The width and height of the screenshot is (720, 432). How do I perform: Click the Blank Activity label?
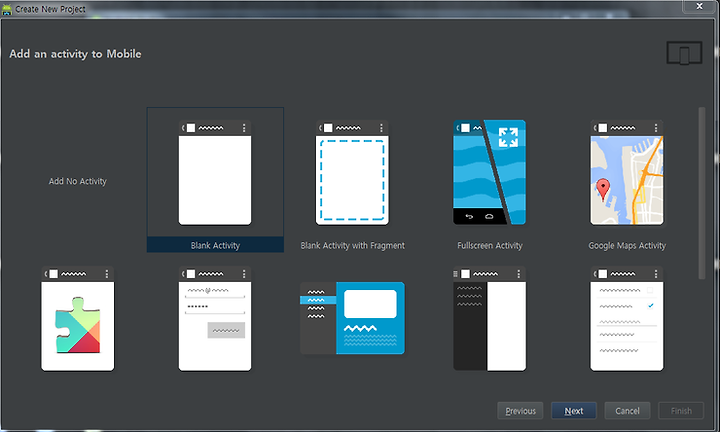click(x=215, y=246)
